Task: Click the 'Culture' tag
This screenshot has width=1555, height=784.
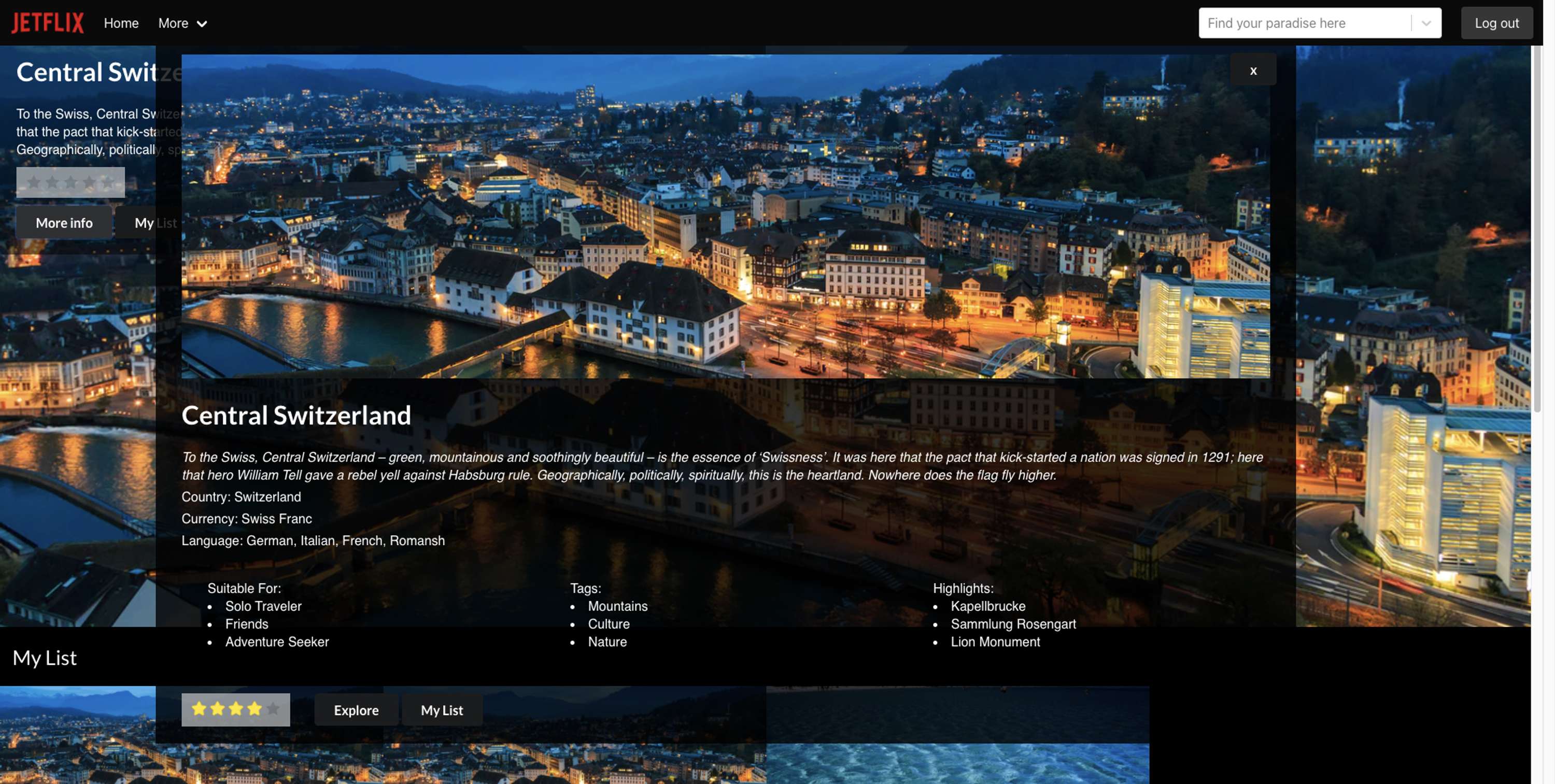Action: coord(609,623)
